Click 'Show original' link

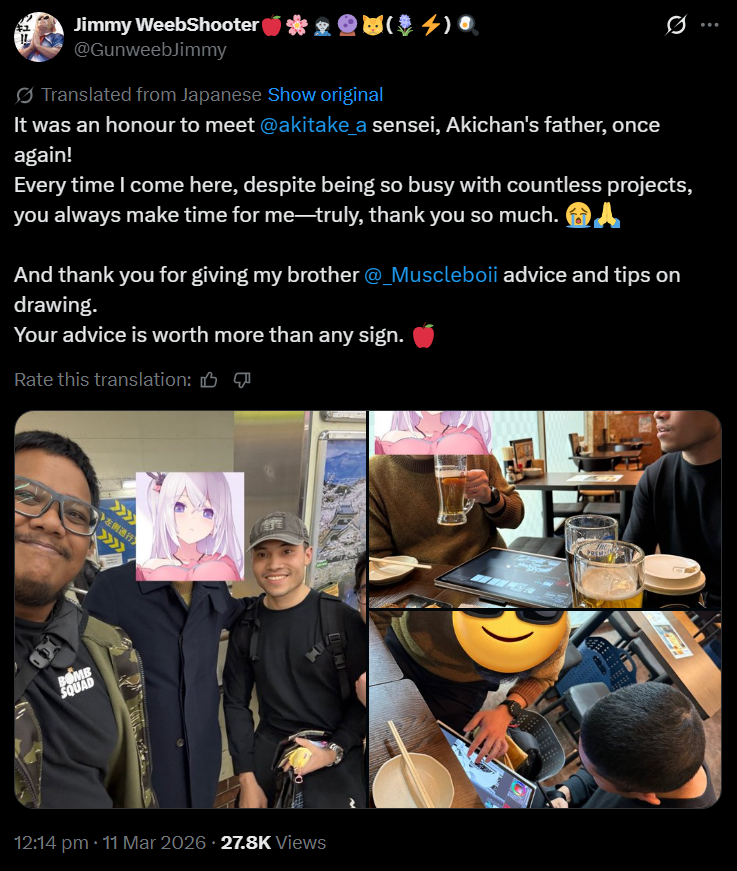pyautogui.click(x=325, y=95)
